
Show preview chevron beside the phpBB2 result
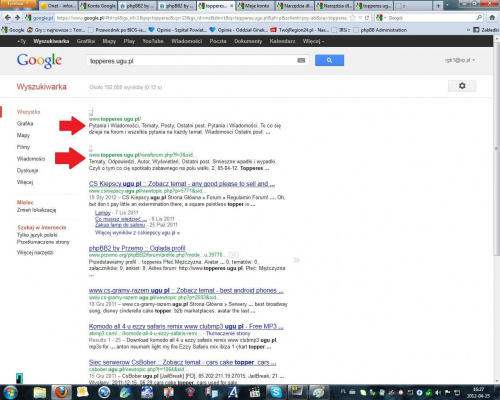(296, 260)
